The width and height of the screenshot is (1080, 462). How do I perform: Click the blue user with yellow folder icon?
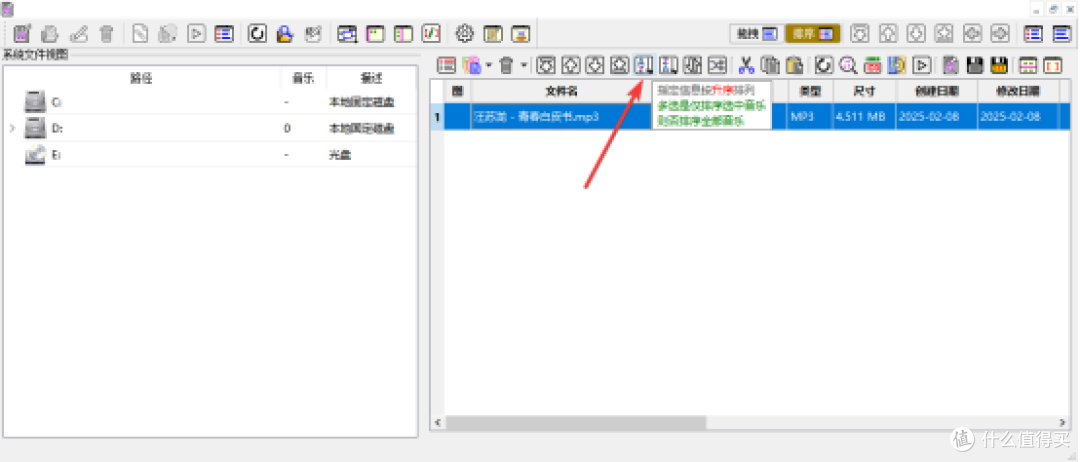(x=285, y=33)
